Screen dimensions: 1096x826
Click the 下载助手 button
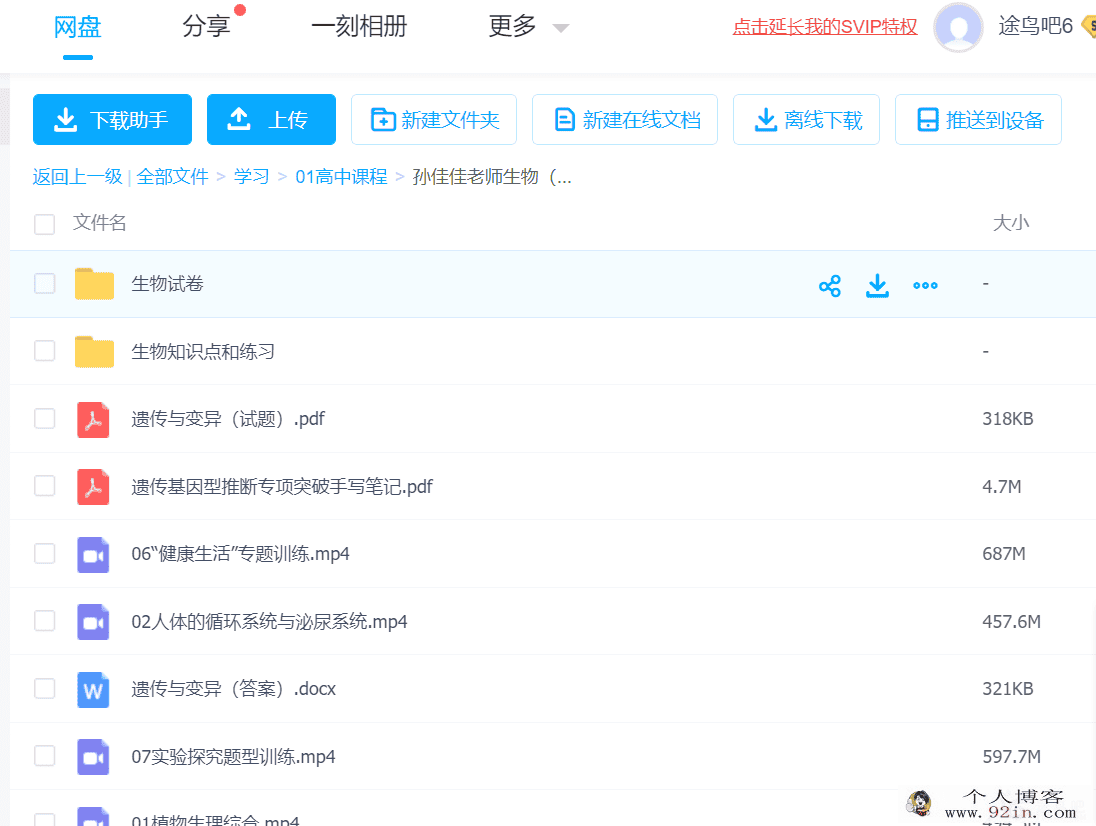113,119
